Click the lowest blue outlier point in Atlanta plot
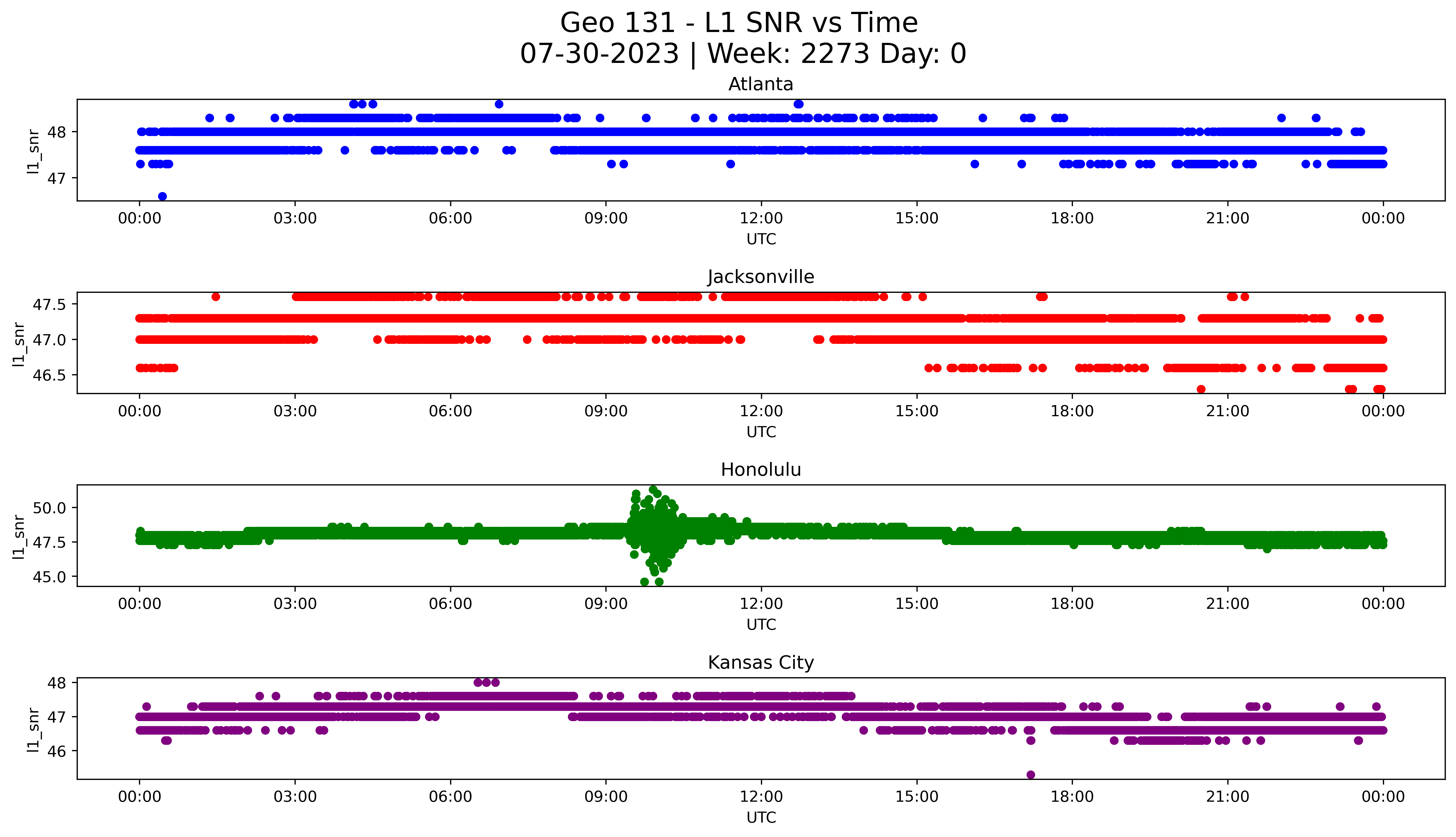 click(162, 196)
